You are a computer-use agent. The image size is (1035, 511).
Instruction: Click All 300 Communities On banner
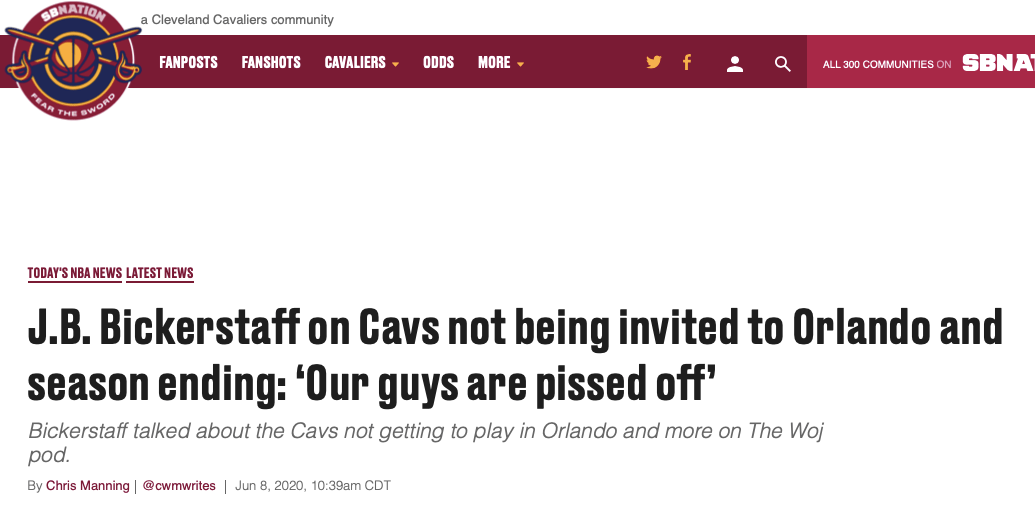coord(886,64)
